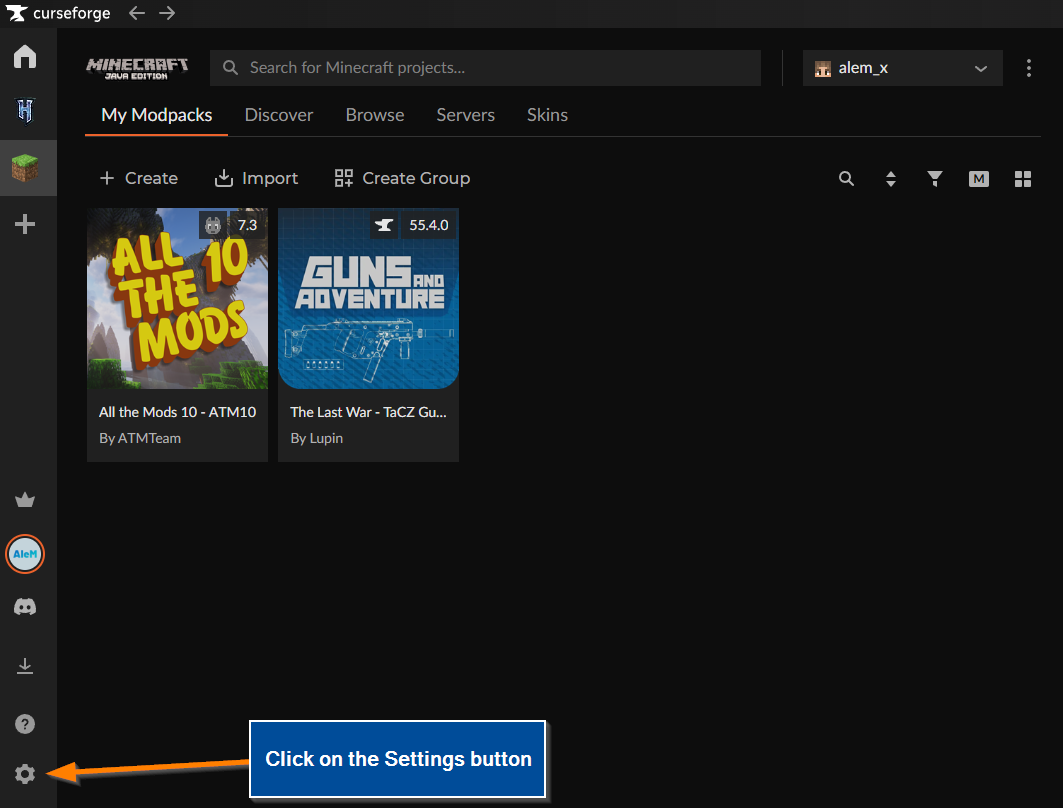Click the Settings gear icon

click(25, 773)
